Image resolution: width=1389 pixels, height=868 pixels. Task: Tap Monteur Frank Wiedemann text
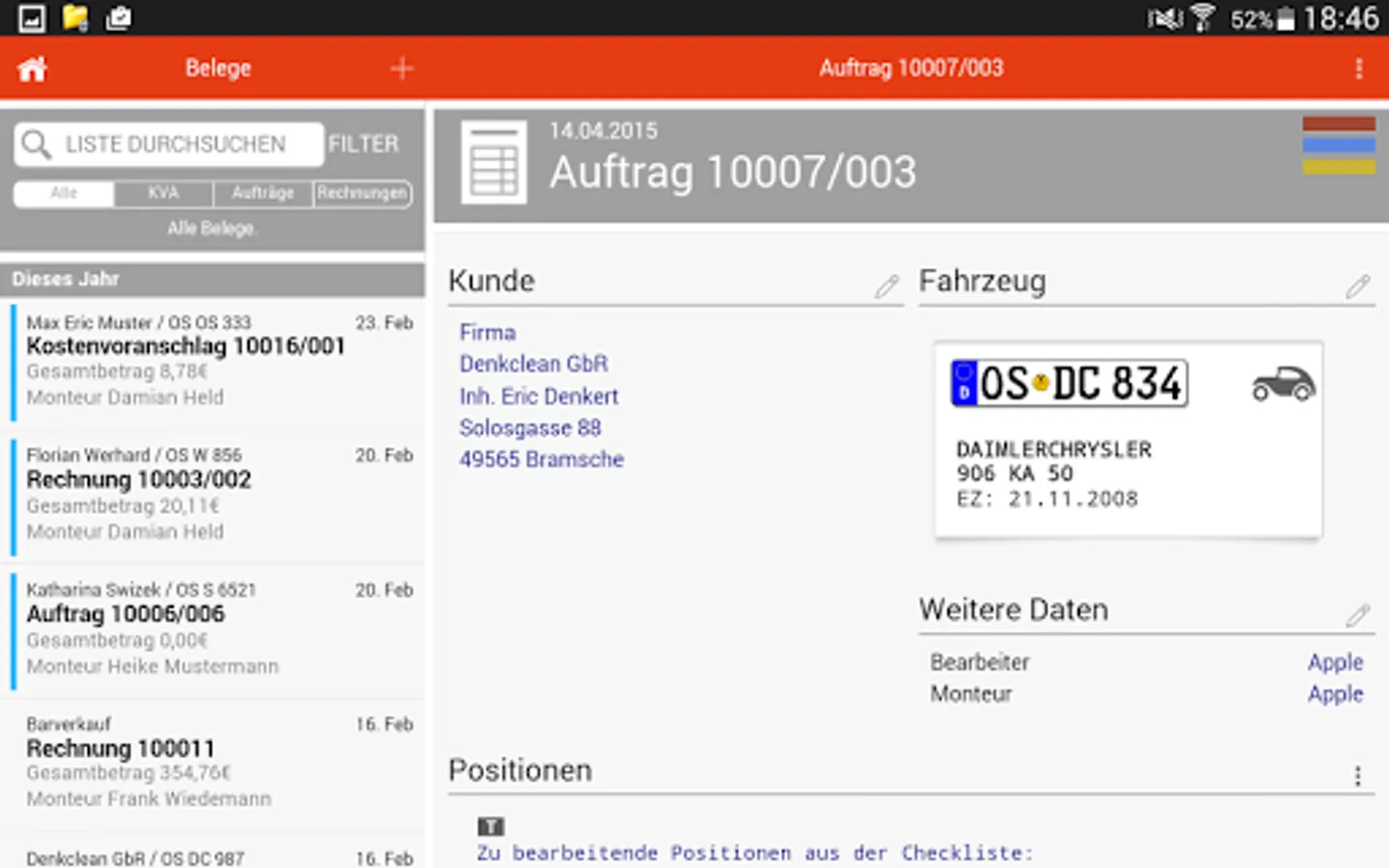[149, 799]
